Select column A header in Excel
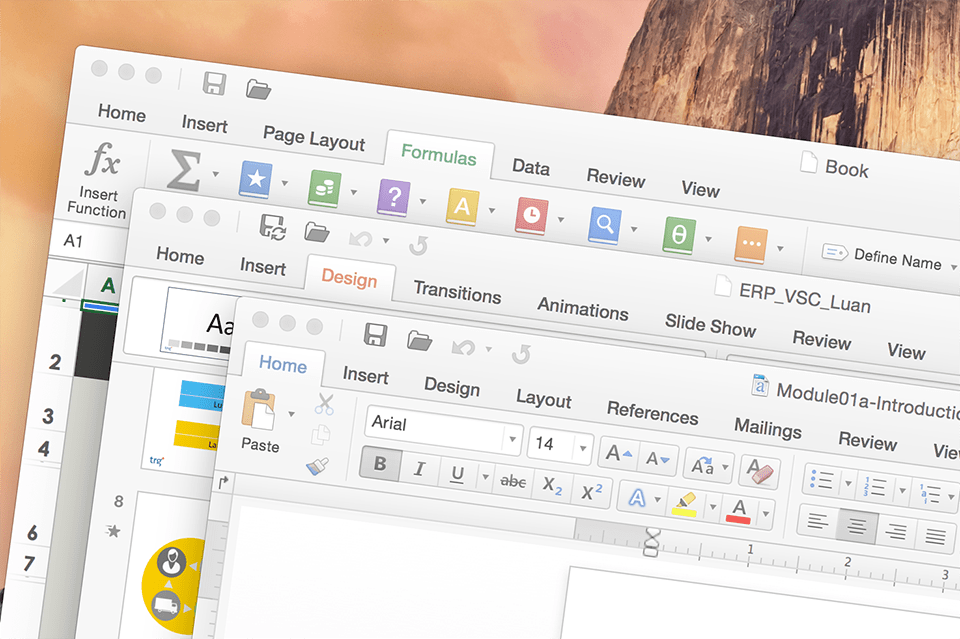This screenshot has height=639, width=960. pyautogui.click(x=107, y=284)
